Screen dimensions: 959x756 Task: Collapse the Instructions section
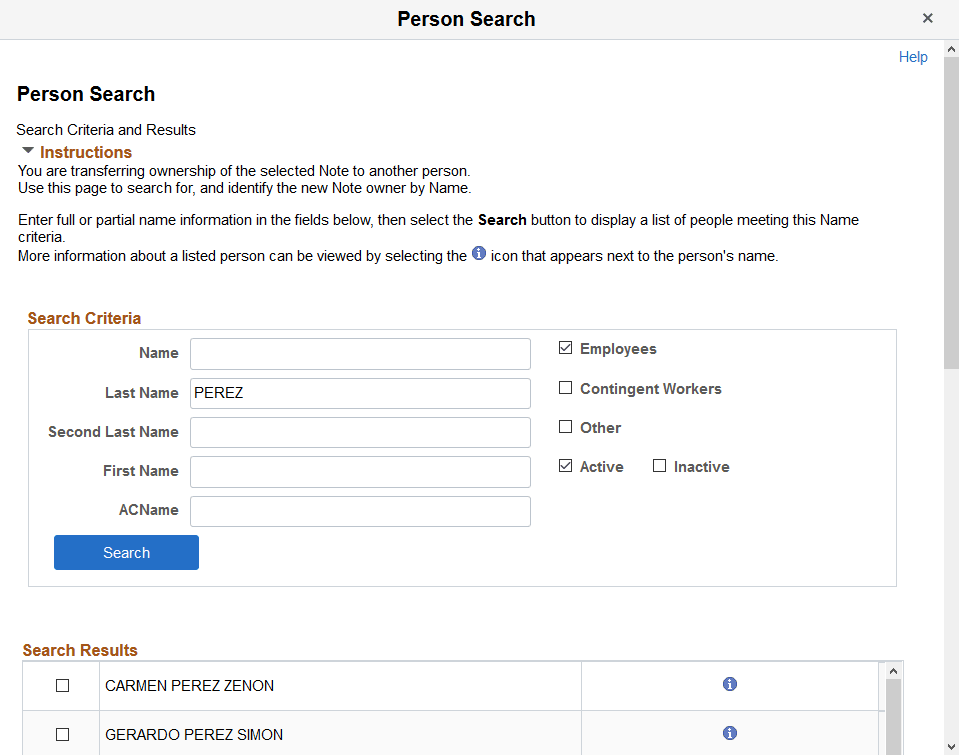tap(28, 152)
